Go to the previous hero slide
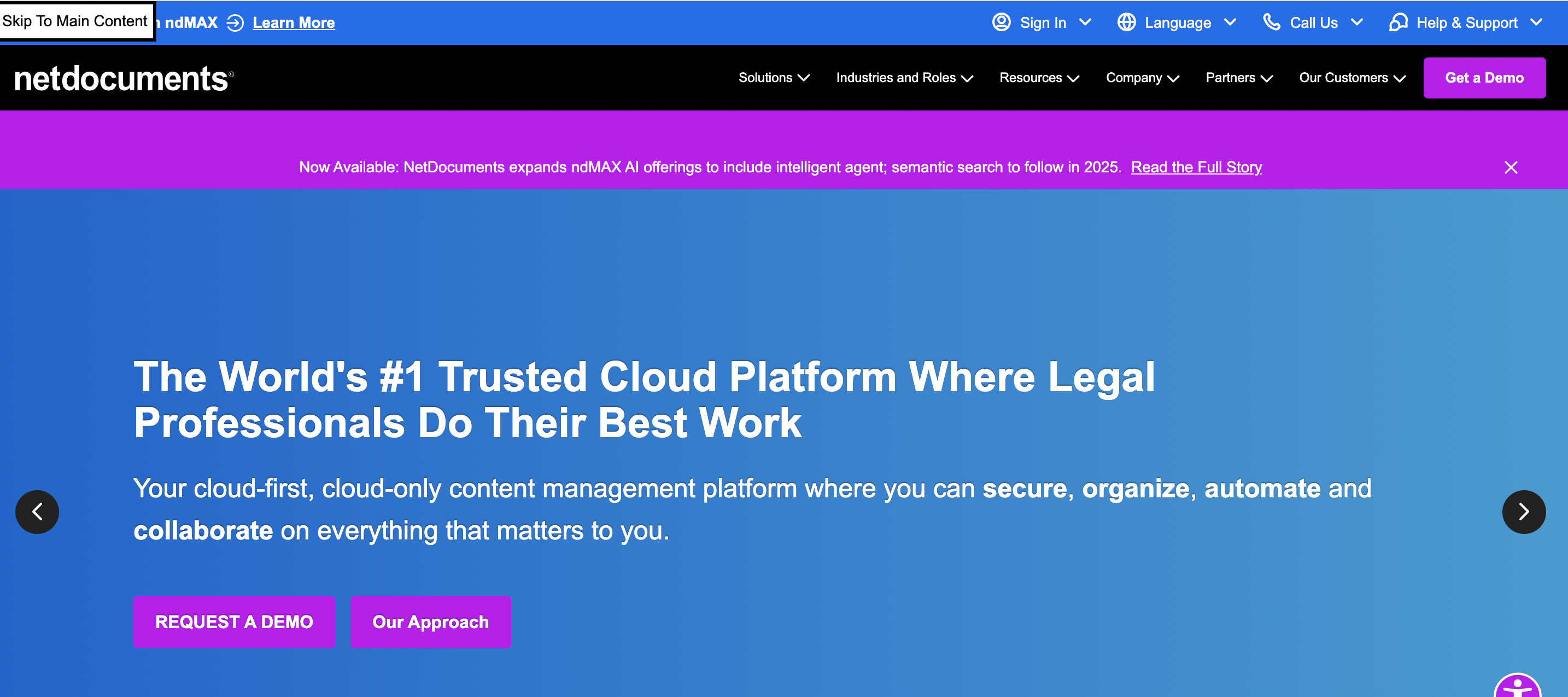 (x=37, y=512)
